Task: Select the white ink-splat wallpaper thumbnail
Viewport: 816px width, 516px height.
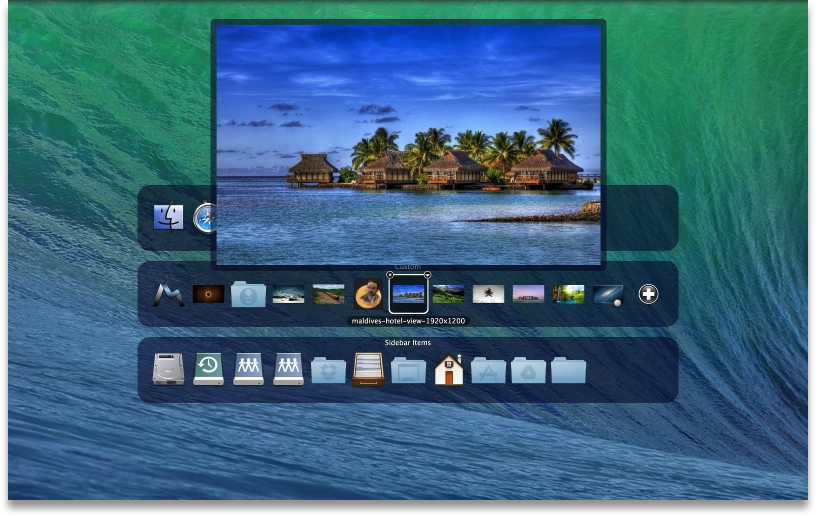Action: pos(488,294)
